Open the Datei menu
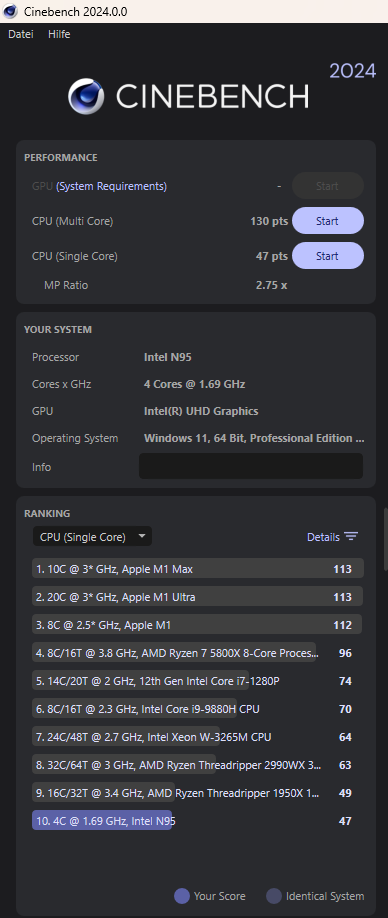 (20, 34)
